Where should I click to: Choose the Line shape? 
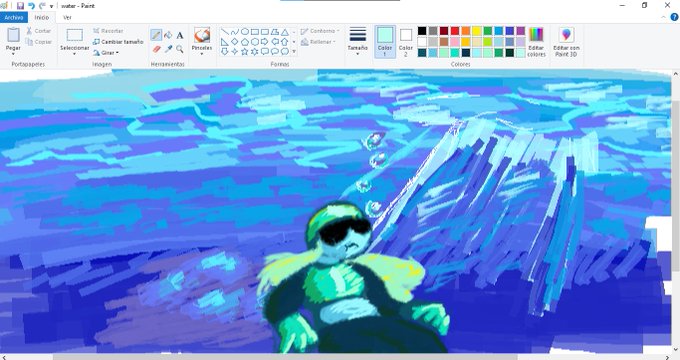click(225, 32)
